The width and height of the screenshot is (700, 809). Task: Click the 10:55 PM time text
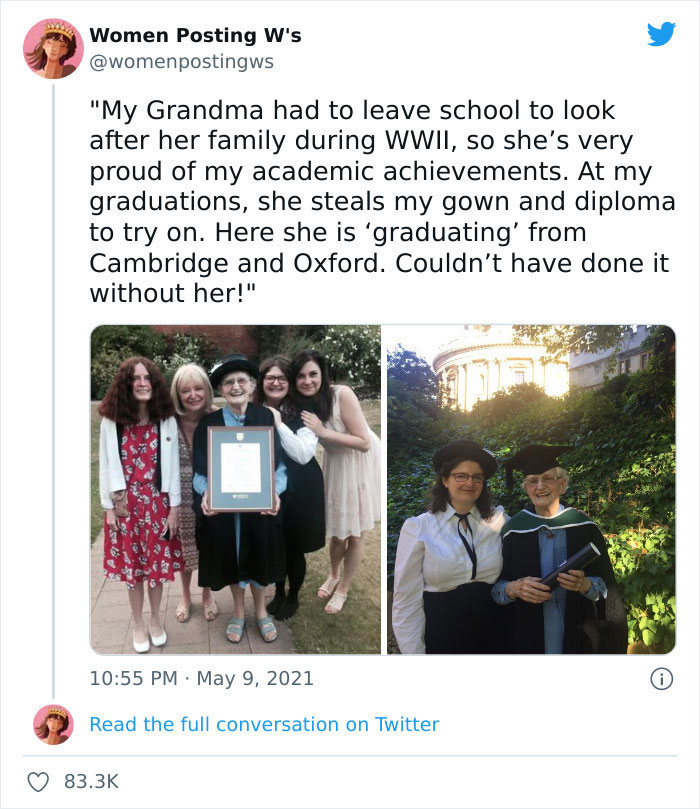click(131, 678)
